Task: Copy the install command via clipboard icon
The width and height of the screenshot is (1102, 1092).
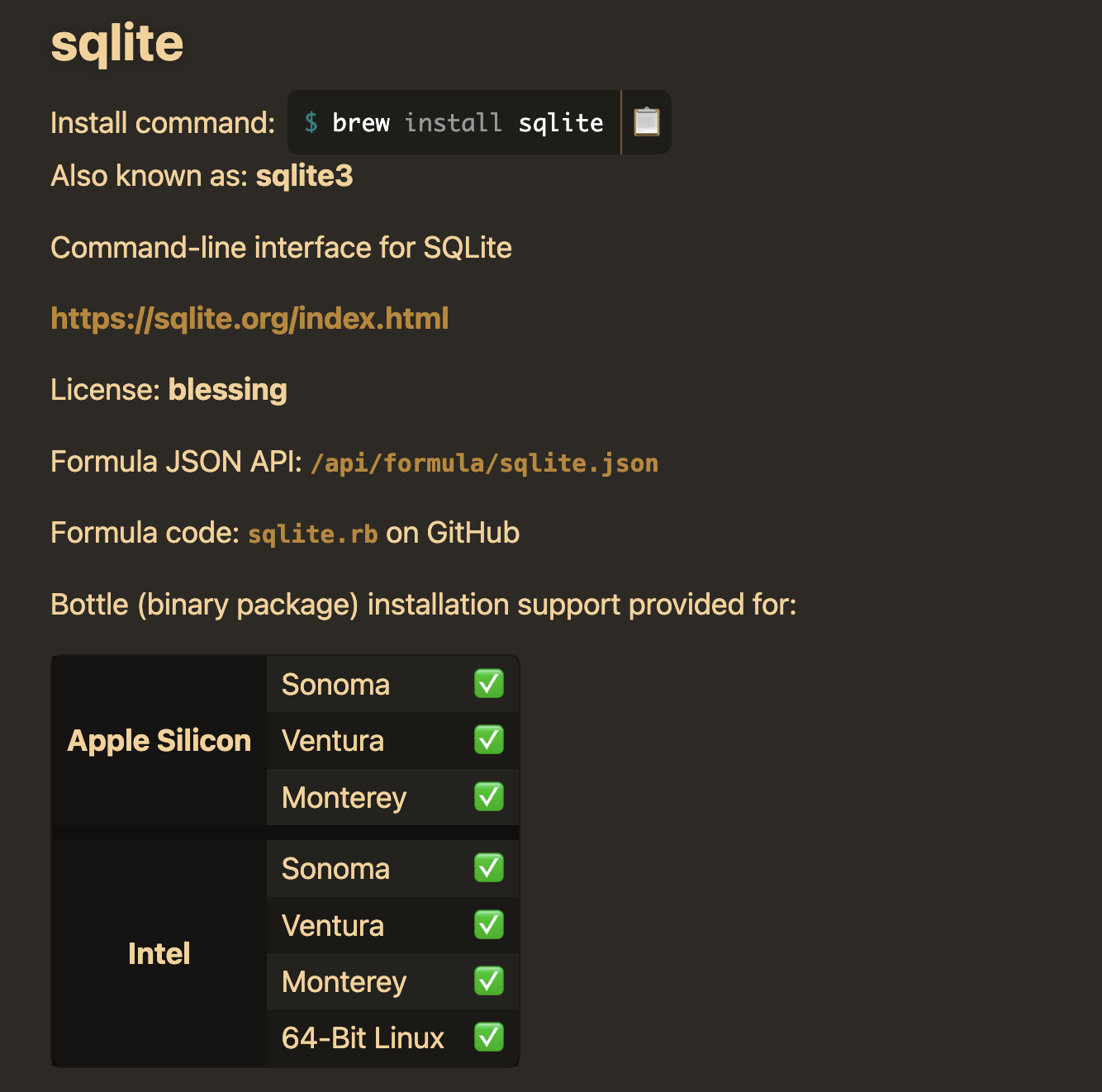Action: coord(647,121)
